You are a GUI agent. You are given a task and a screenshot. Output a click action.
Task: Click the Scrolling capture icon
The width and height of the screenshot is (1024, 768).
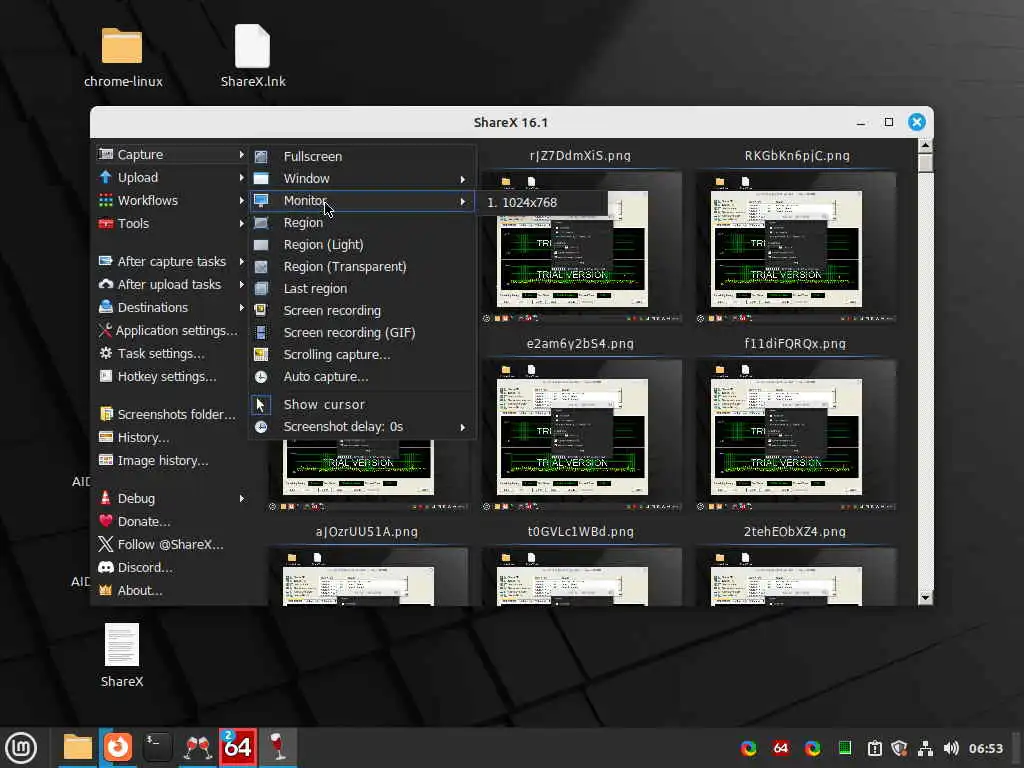click(x=261, y=355)
